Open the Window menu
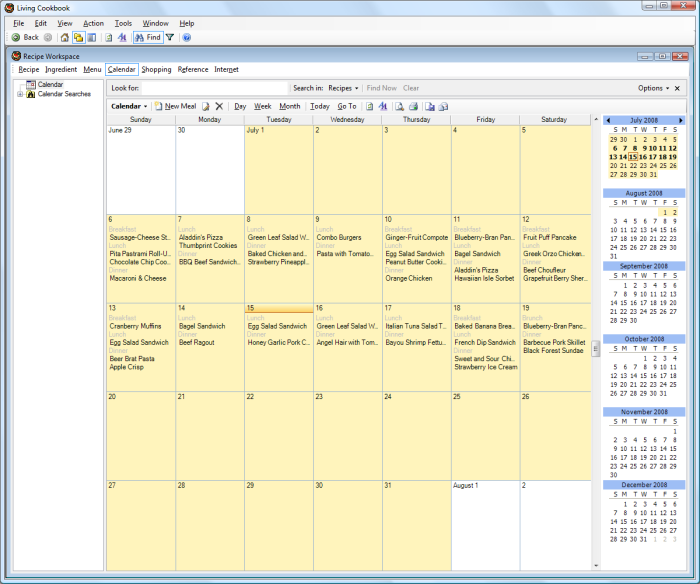700x584 pixels. pos(155,23)
